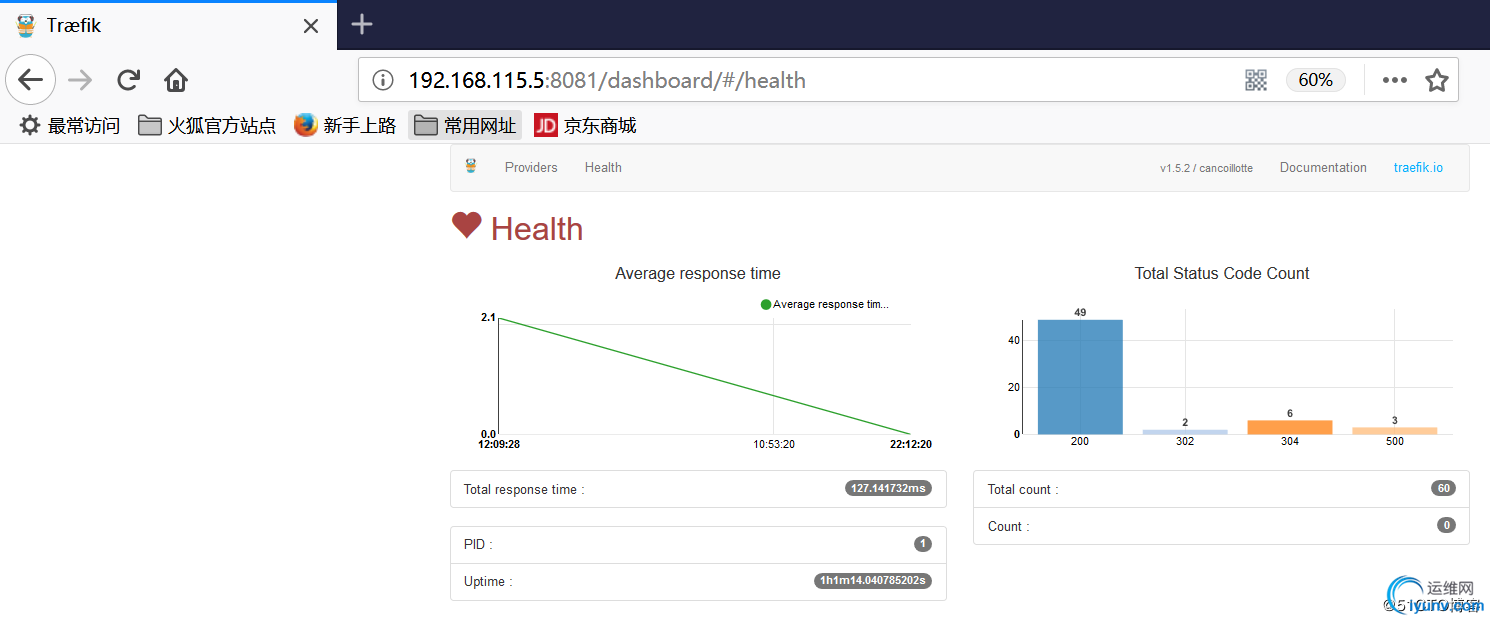Click the browser back arrow button
The width and height of the screenshot is (1490, 622).
click(30, 80)
